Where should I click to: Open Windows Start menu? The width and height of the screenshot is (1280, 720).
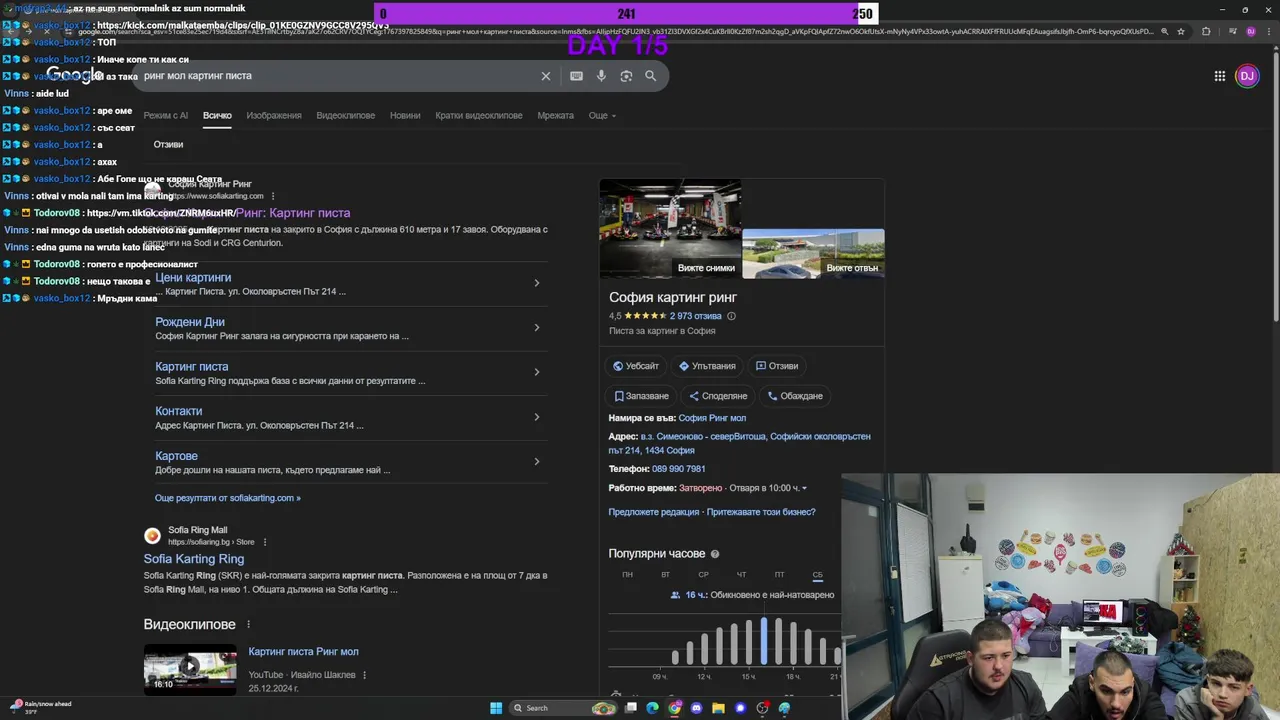(496, 708)
